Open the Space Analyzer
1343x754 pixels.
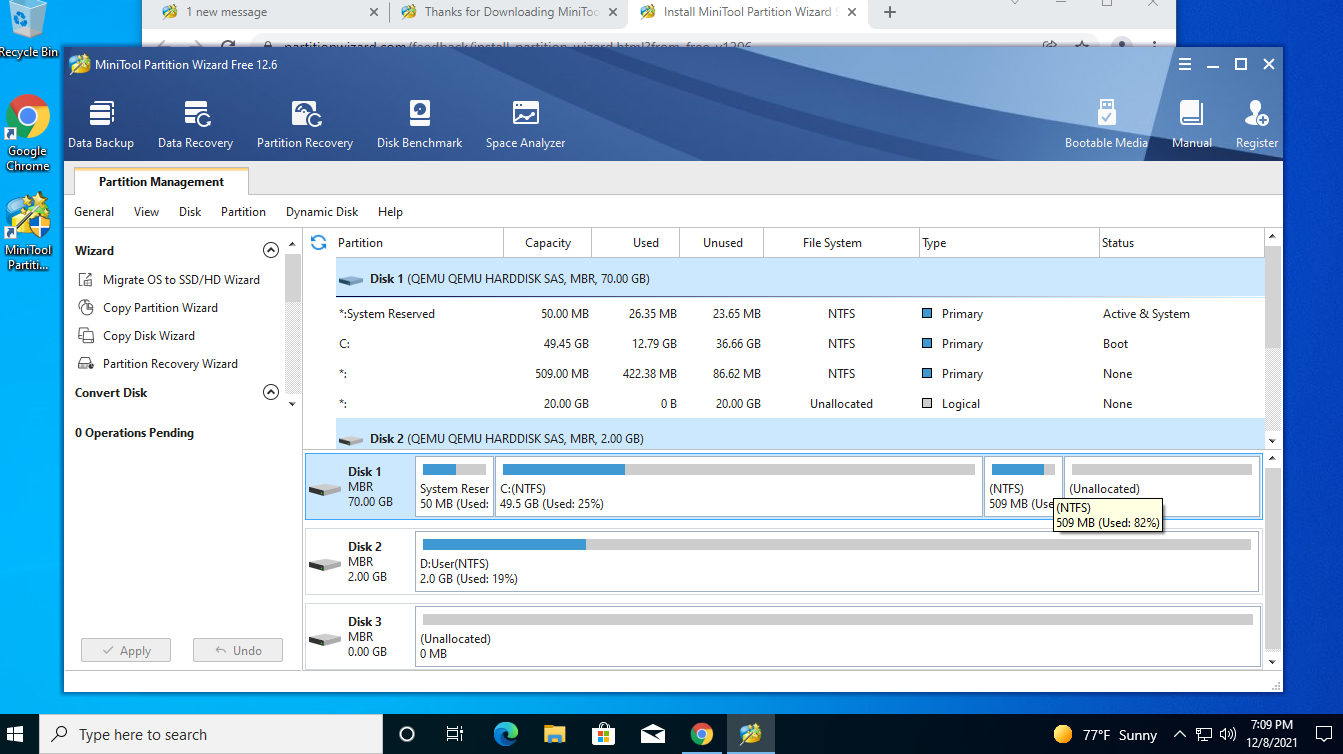click(x=525, y=125)
